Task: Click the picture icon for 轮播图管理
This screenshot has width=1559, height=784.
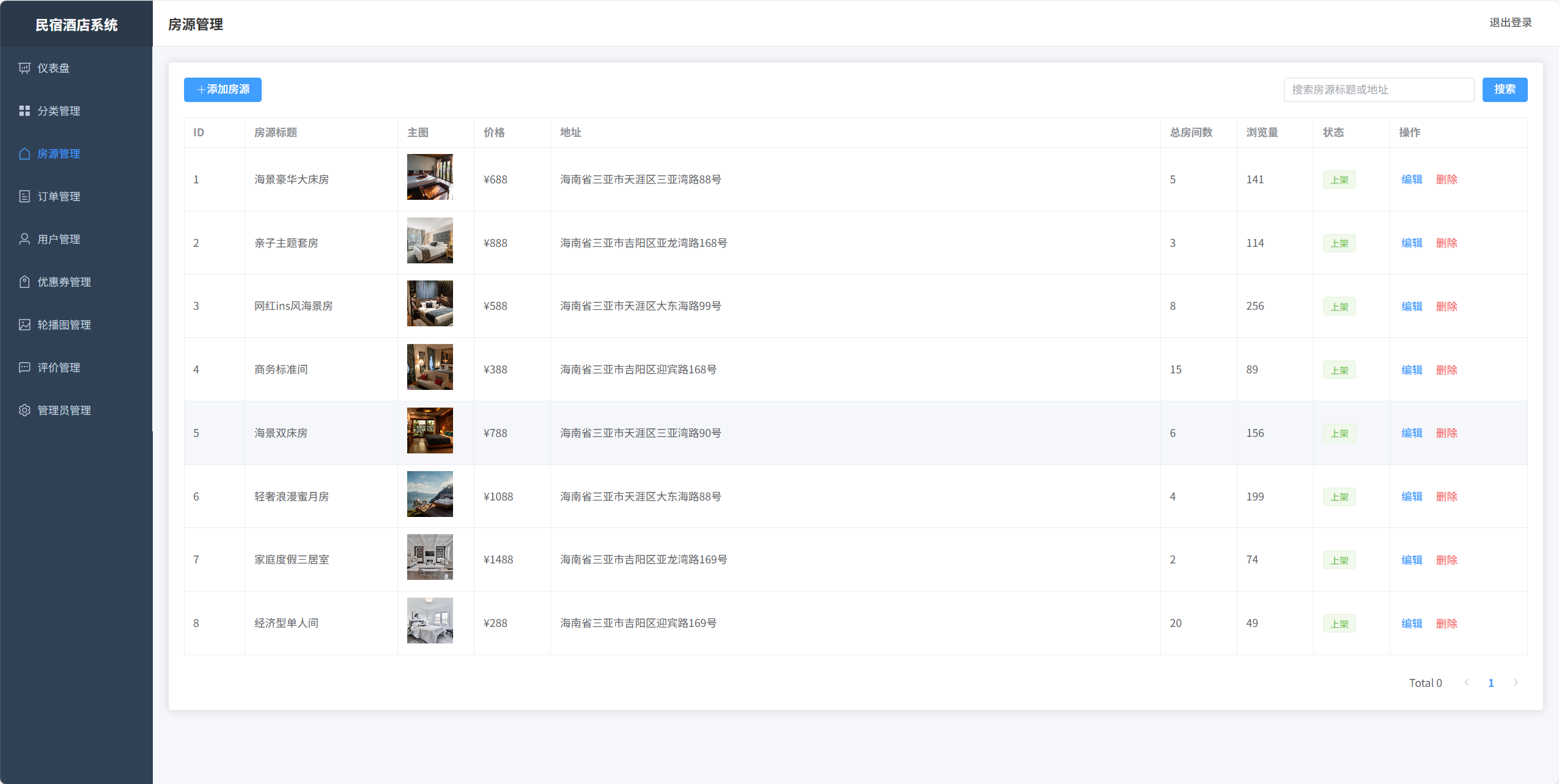Action: (x=24, y=324)
